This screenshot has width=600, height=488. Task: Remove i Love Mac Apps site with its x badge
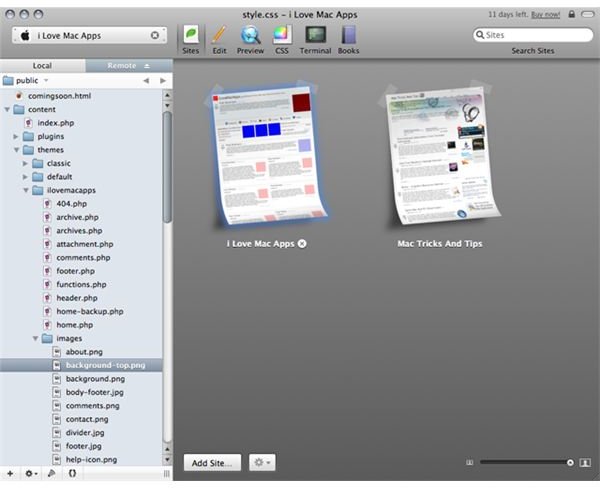(302, 243)
